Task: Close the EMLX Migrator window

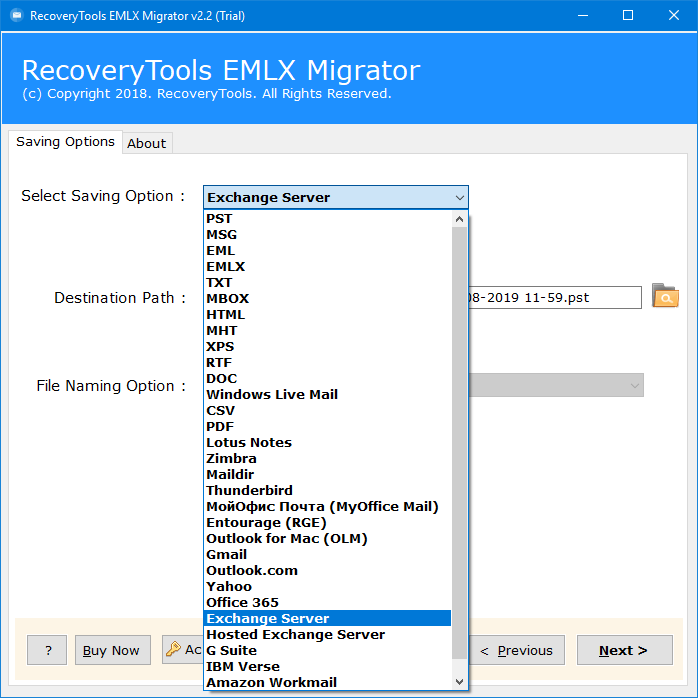Action: [674, 16]
